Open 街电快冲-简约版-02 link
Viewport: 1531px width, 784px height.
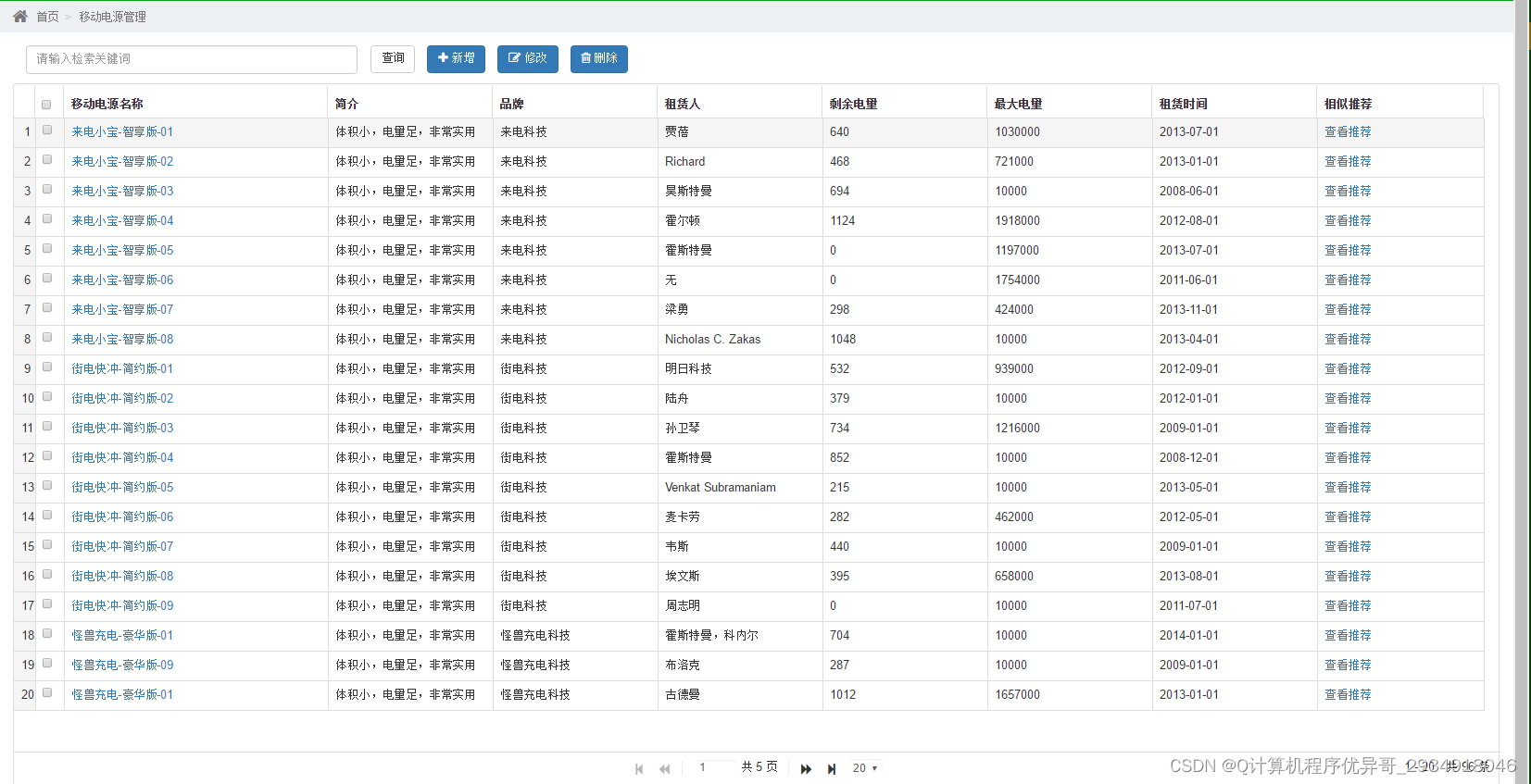(122, 398)
